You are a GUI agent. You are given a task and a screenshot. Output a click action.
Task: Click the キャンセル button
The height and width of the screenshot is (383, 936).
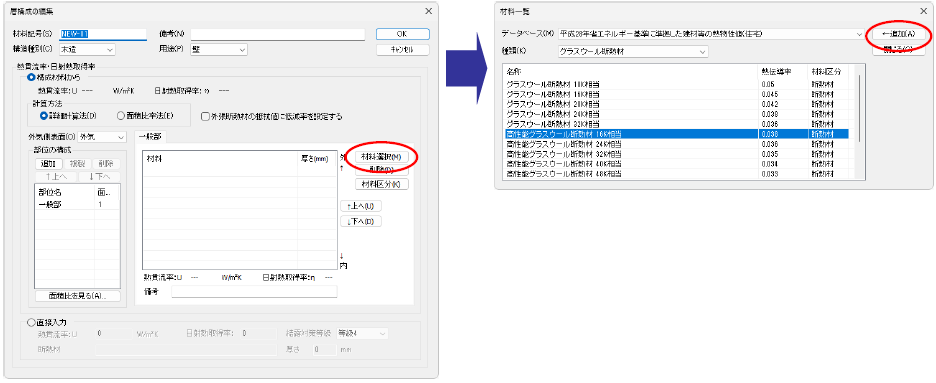point(402,50)
